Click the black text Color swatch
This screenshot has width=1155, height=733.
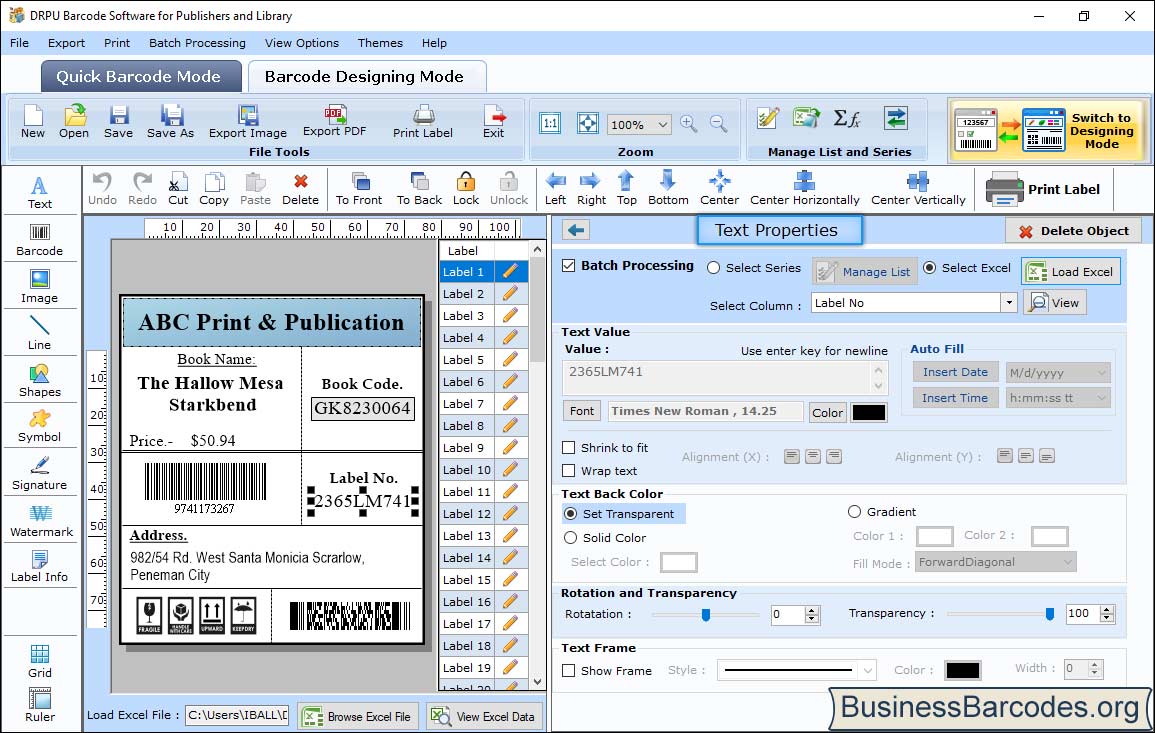[868, 413]
